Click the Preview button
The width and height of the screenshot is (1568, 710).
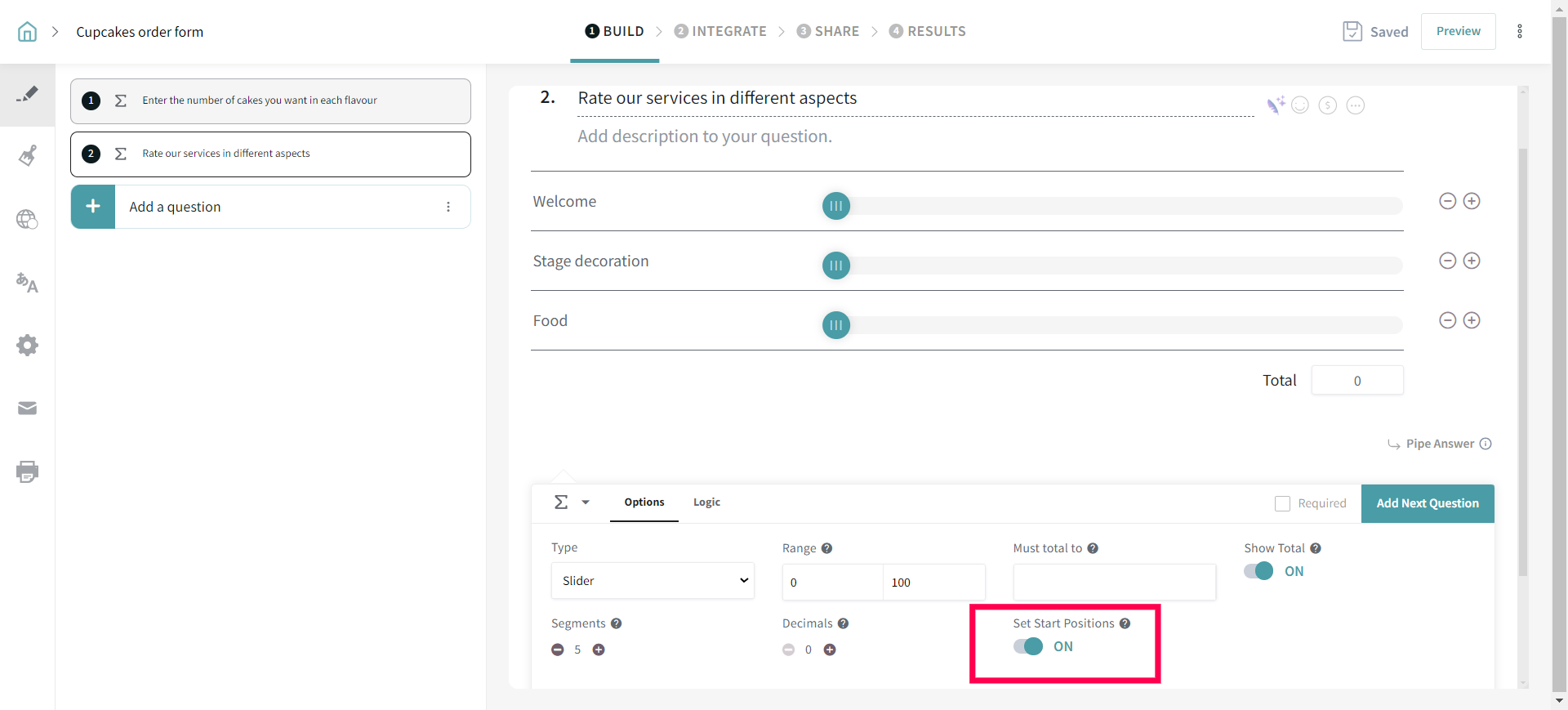tap(1458, 31)
